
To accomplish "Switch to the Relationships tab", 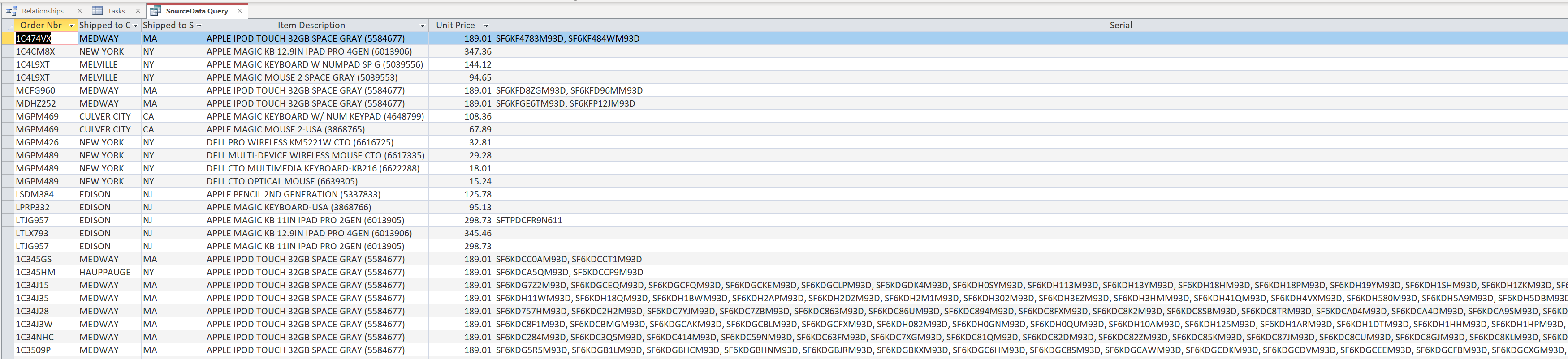I will coord(43,11).
